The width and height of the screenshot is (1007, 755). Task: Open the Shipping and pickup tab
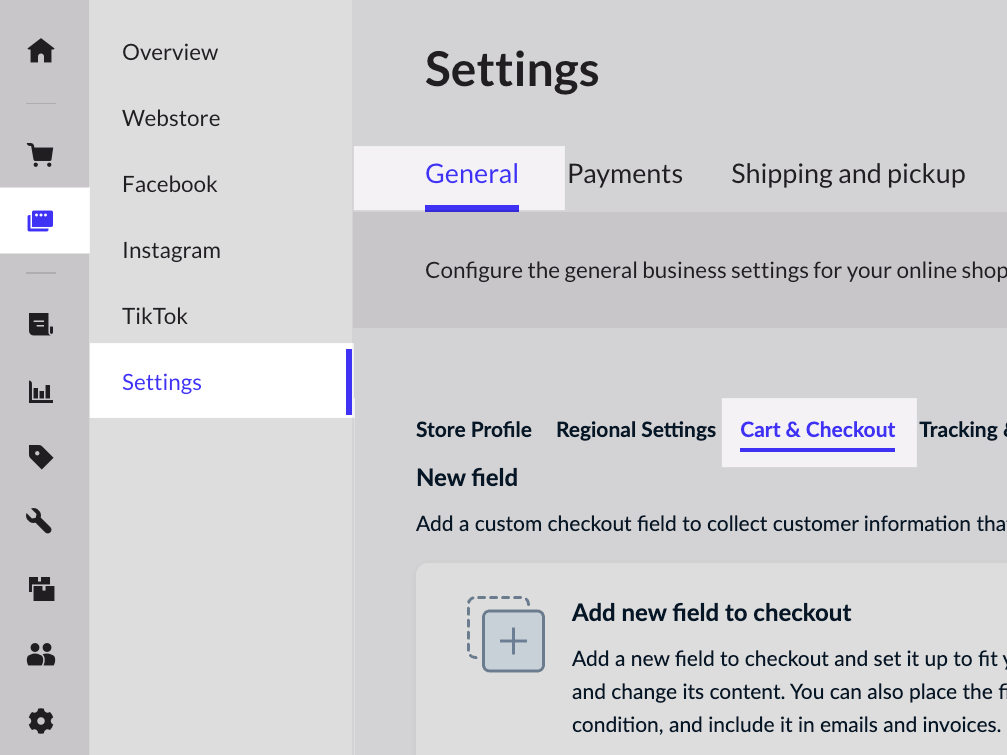[848, 174]
